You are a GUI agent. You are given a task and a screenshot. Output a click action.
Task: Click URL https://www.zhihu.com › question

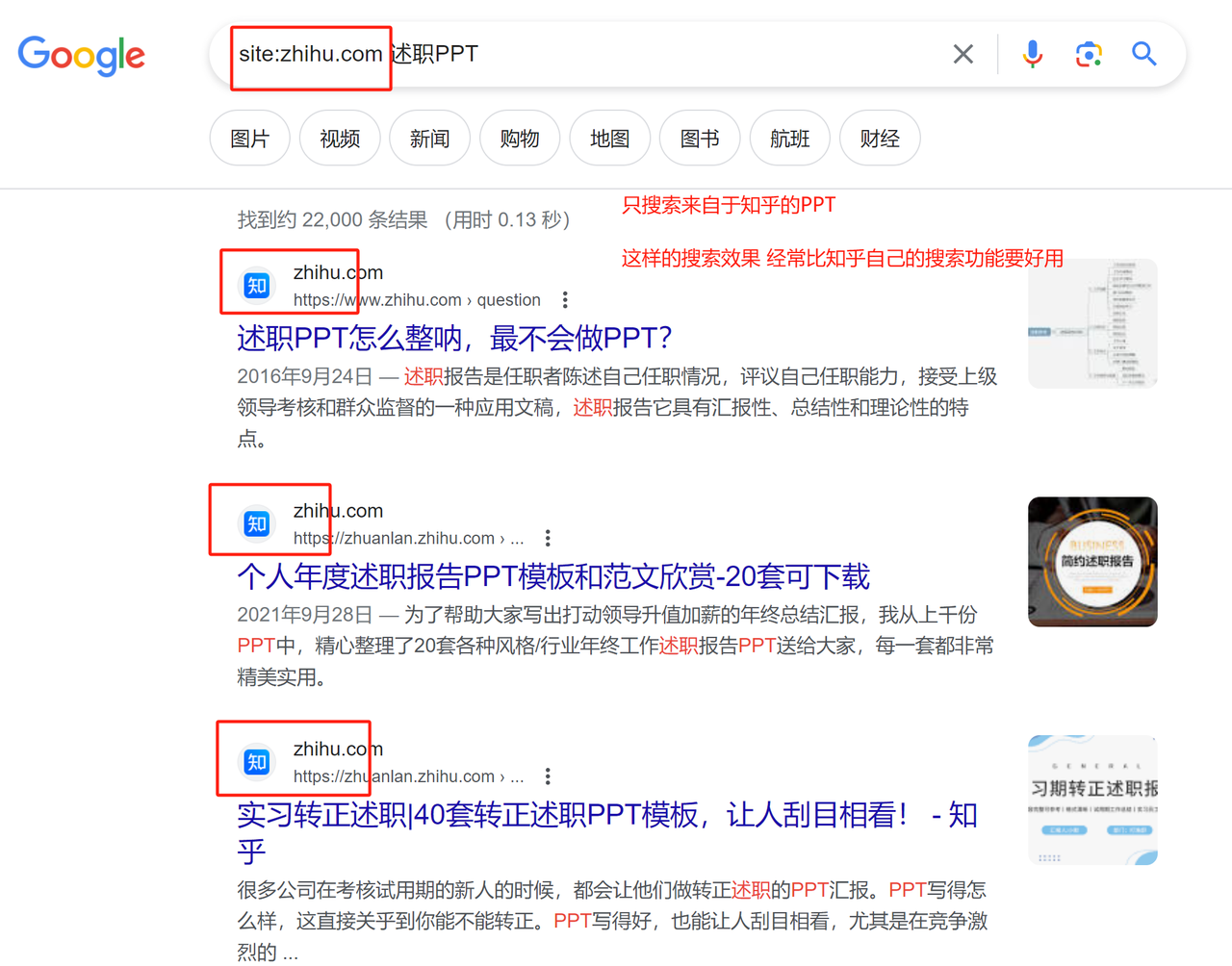click(417, 300)
